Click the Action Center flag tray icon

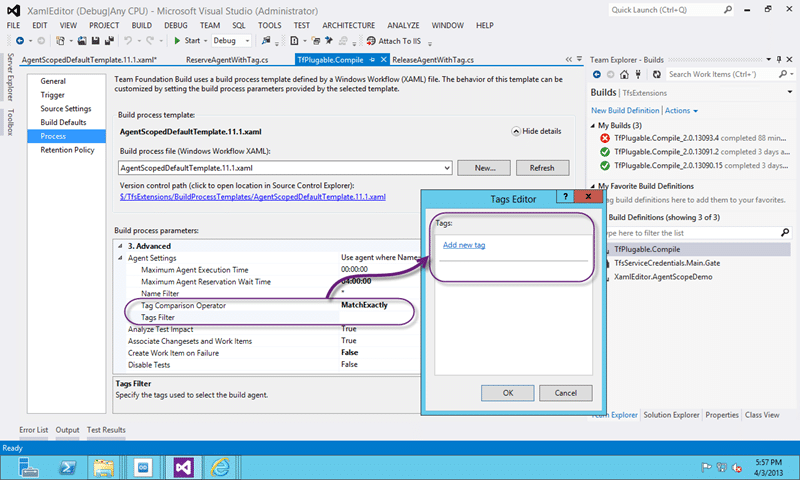tap(706, 467)
